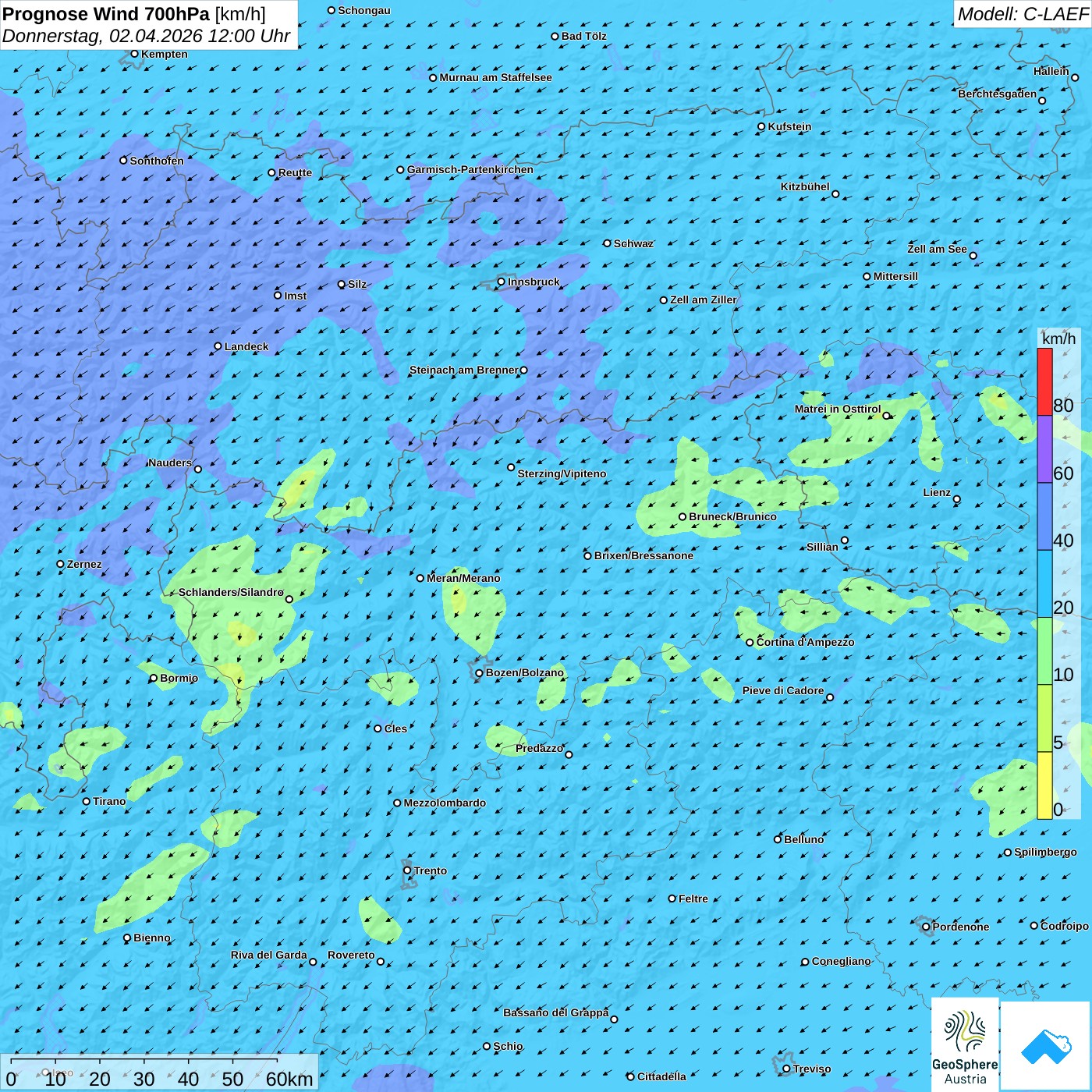Click the red 80 km/h legend color
1092x1092 pixels.
click(x=1044, y=382)
